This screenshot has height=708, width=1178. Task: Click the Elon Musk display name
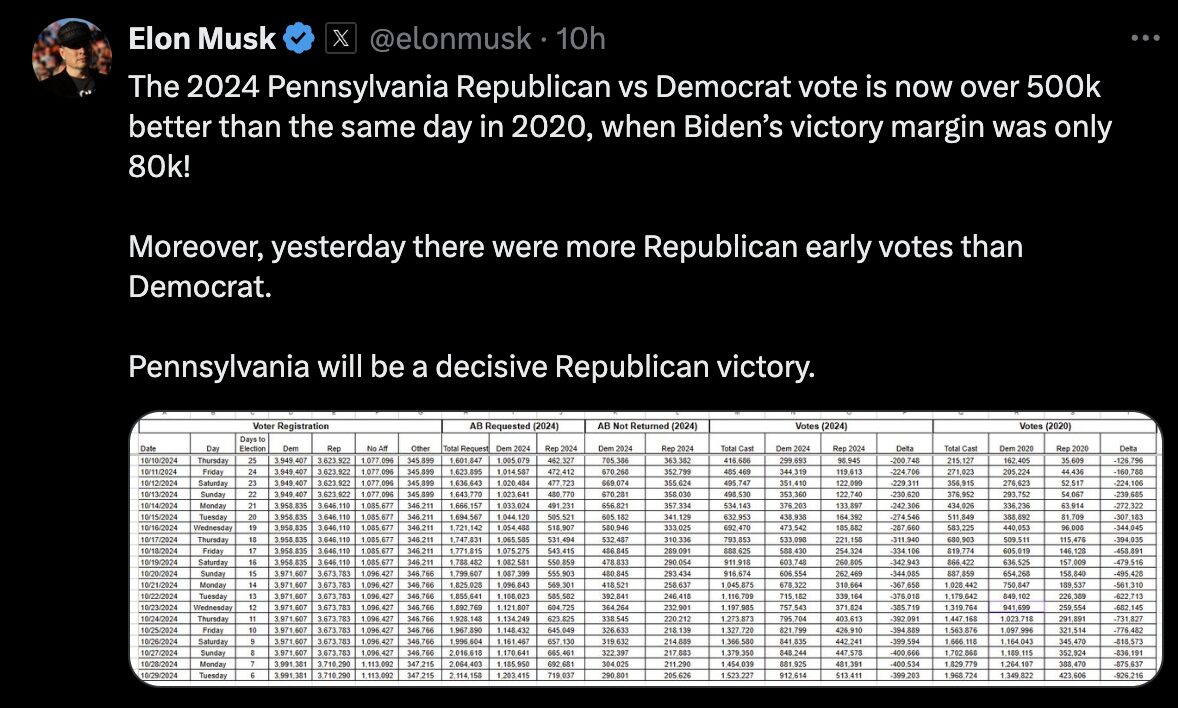point(202,38)
